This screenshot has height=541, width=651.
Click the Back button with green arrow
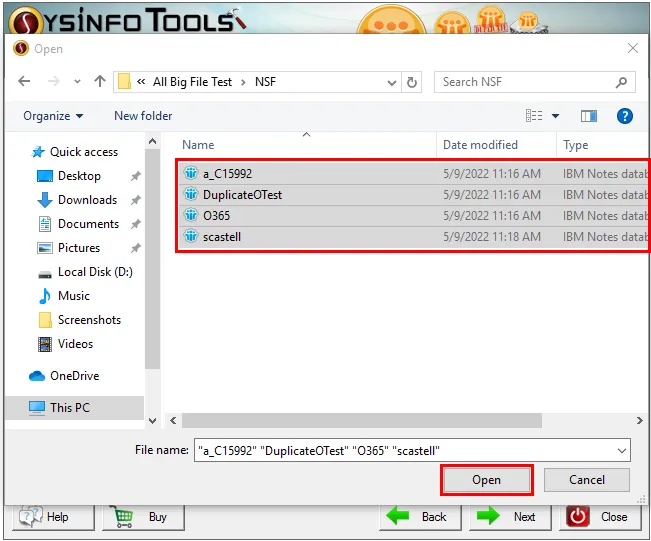tap(420, 517)
